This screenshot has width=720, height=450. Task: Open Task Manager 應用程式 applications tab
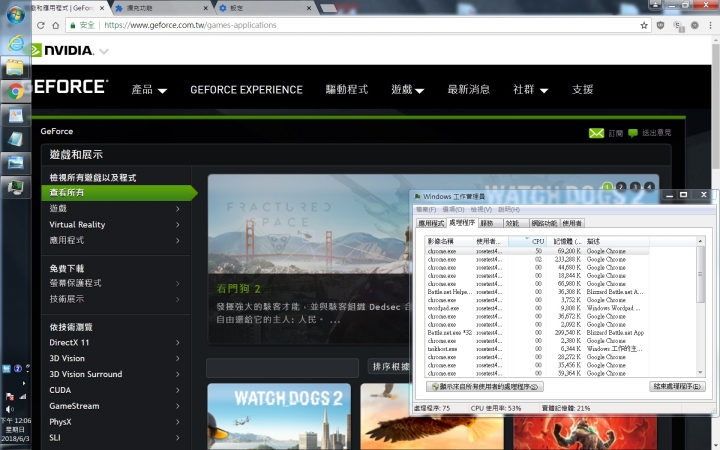(431, 223)
